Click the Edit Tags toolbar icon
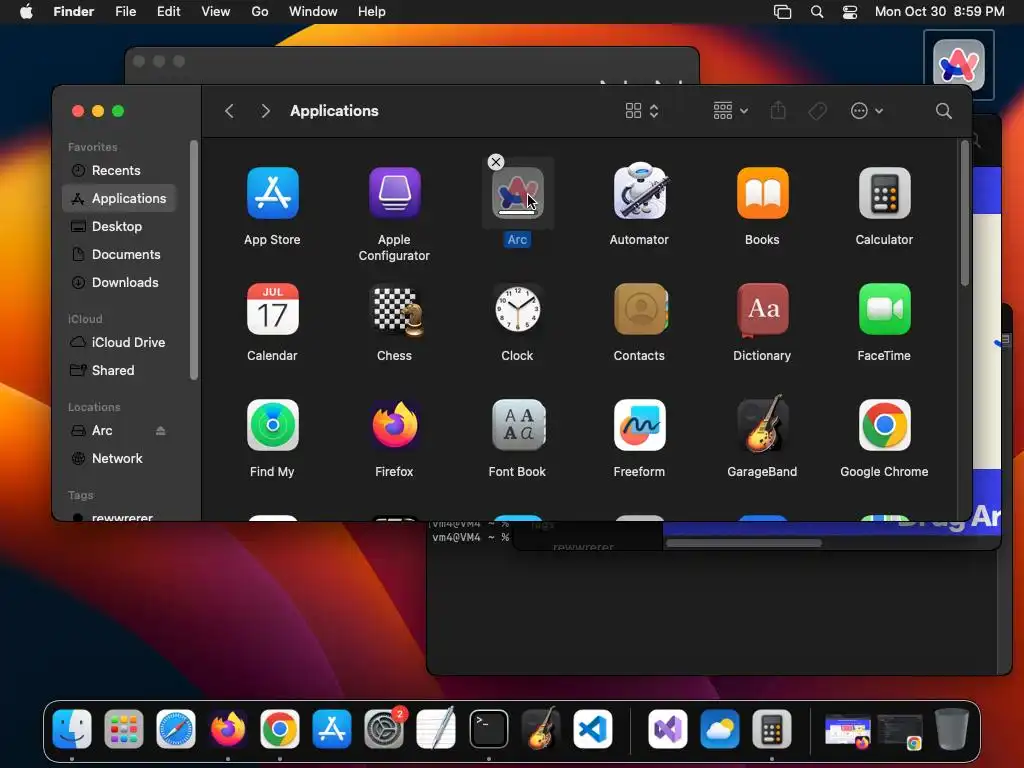1024x768 pixels. coord(817,111)
